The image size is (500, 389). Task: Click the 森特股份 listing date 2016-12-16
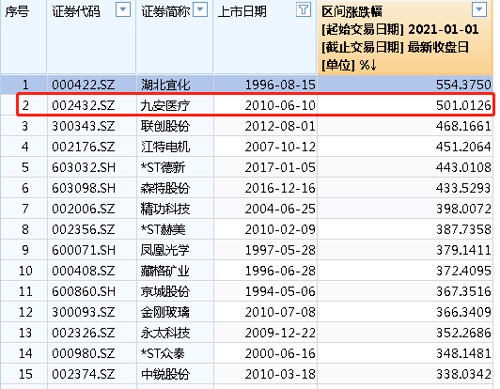click(280, 188)
